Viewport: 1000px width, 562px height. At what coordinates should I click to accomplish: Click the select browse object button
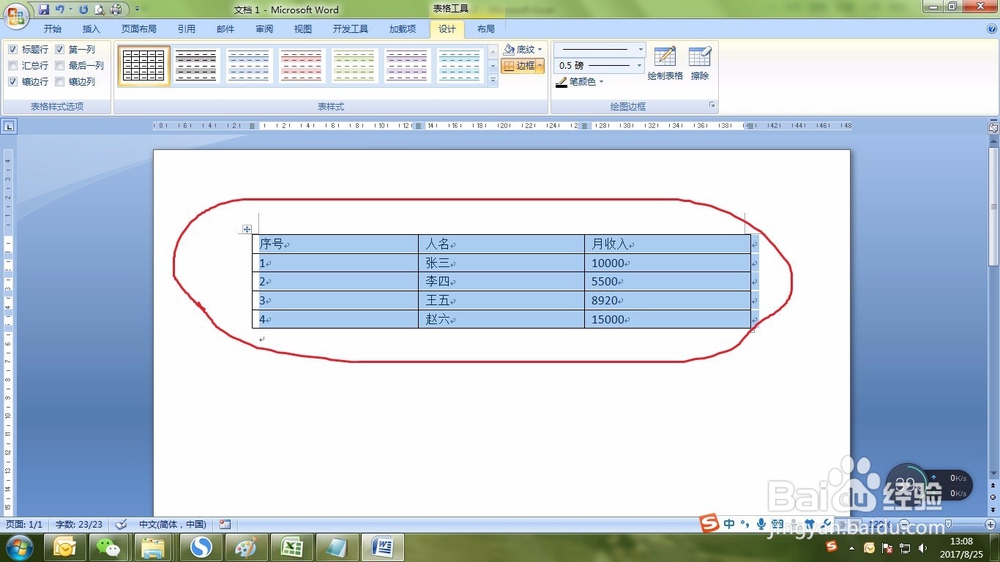pyautogui.click(x=993, y=497)
